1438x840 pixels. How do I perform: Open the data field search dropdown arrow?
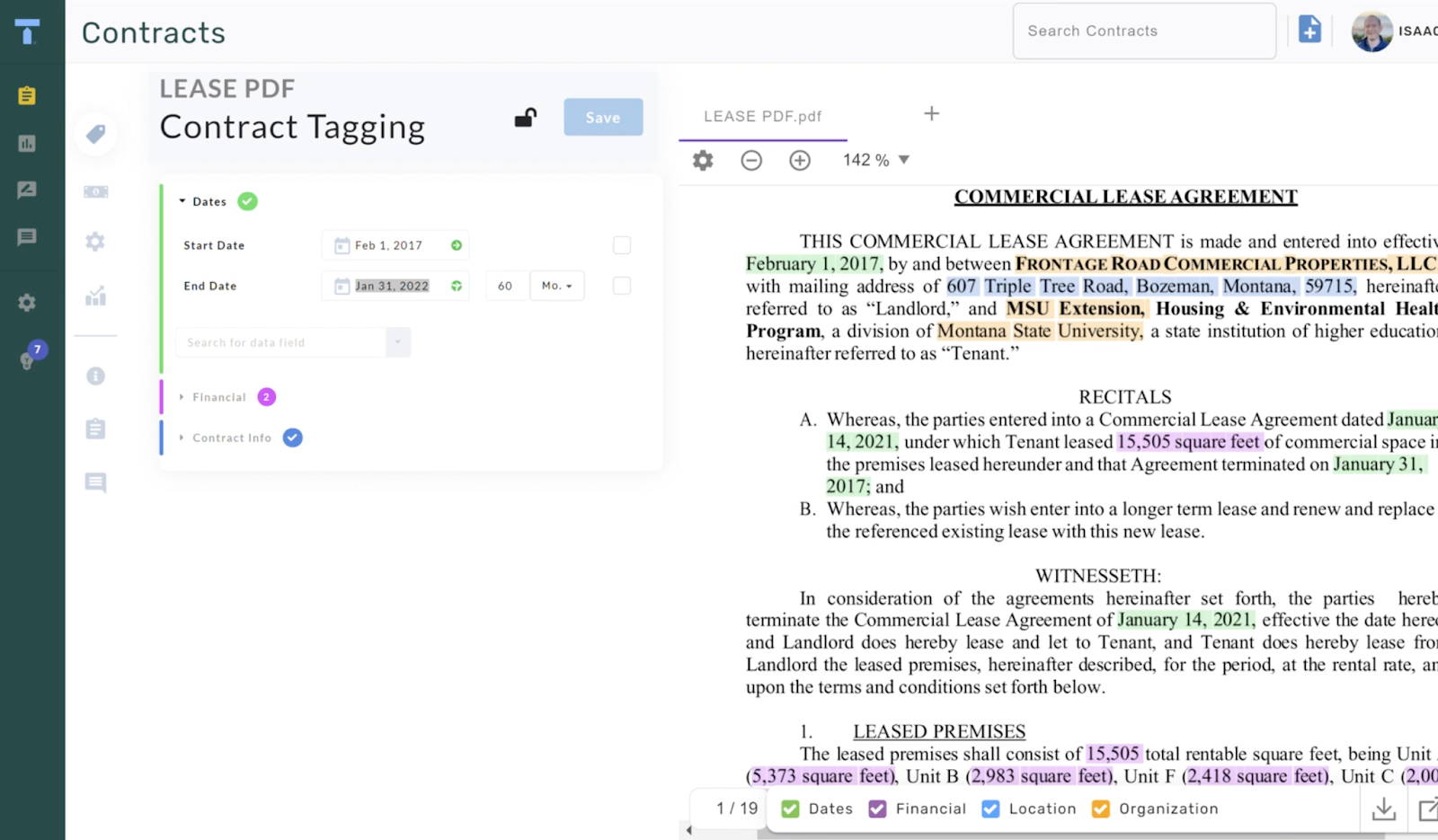pos(398,342)
